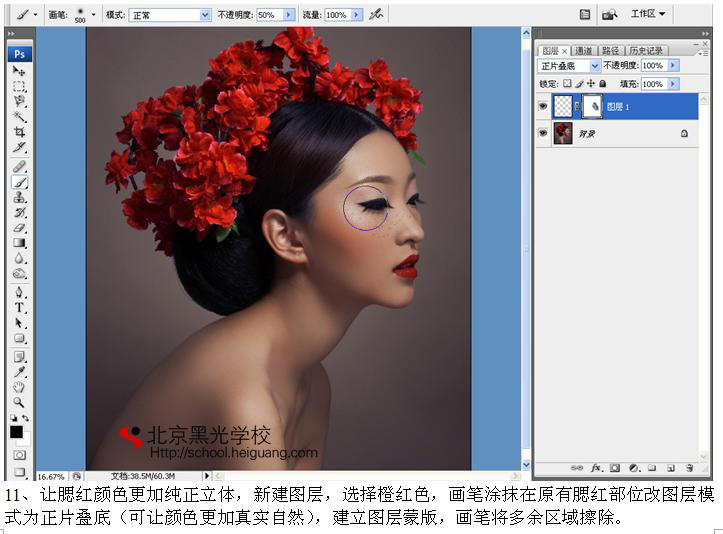Image resolution: width=723 pixels, height=534 pixels.
Task: Toggle lock all padlock icon
Action: [x=602, y=83]
